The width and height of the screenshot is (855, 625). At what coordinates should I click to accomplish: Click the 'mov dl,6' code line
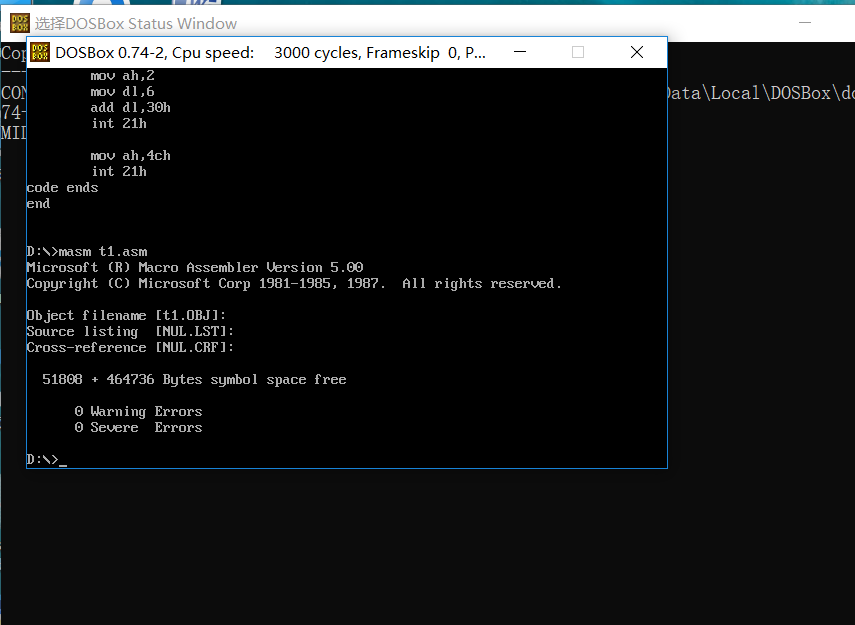122,92
